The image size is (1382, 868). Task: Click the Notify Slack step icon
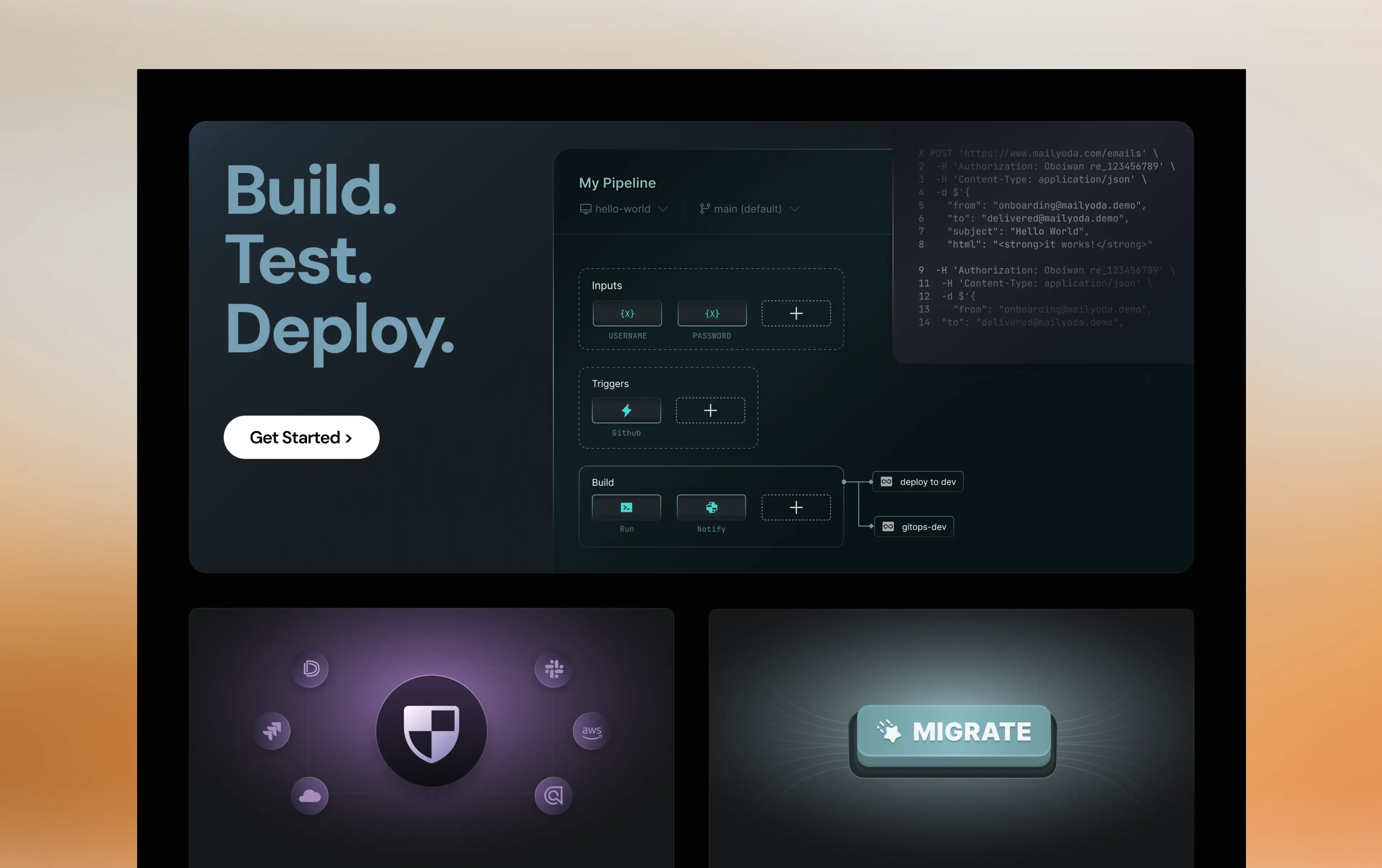pos(711,507)
